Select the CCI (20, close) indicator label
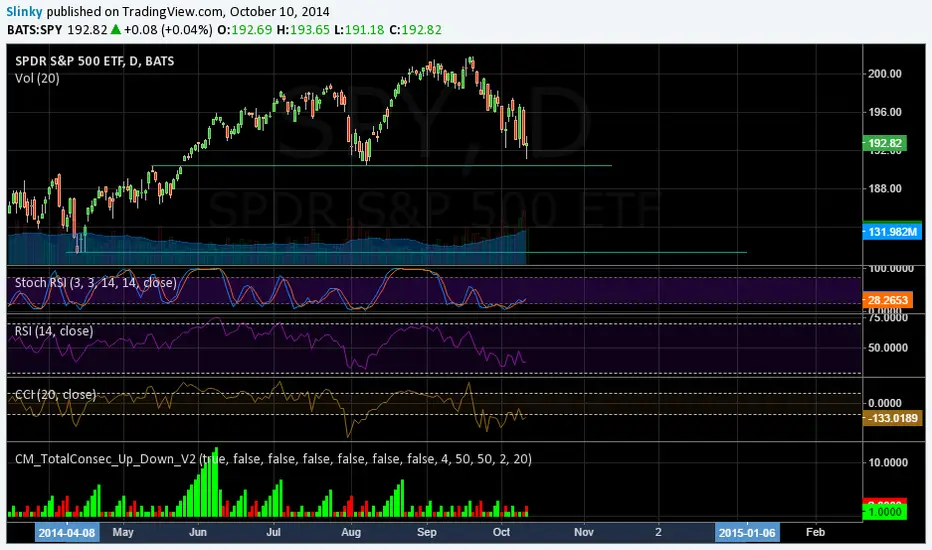Screen dimensions: 932x550 click(55, 394)
